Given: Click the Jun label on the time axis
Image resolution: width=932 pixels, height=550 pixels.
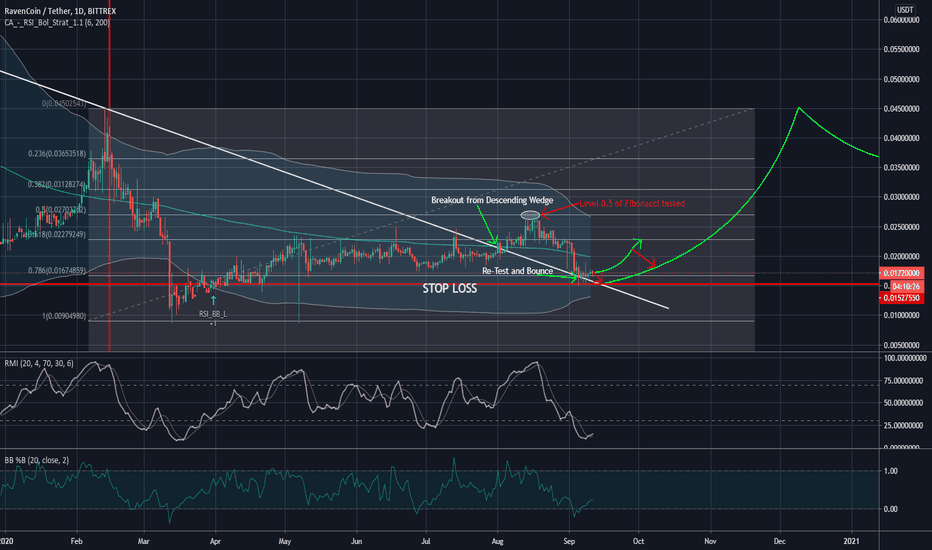Looking at the screenshot, I should pyautogui.click(x=357, y=542).
